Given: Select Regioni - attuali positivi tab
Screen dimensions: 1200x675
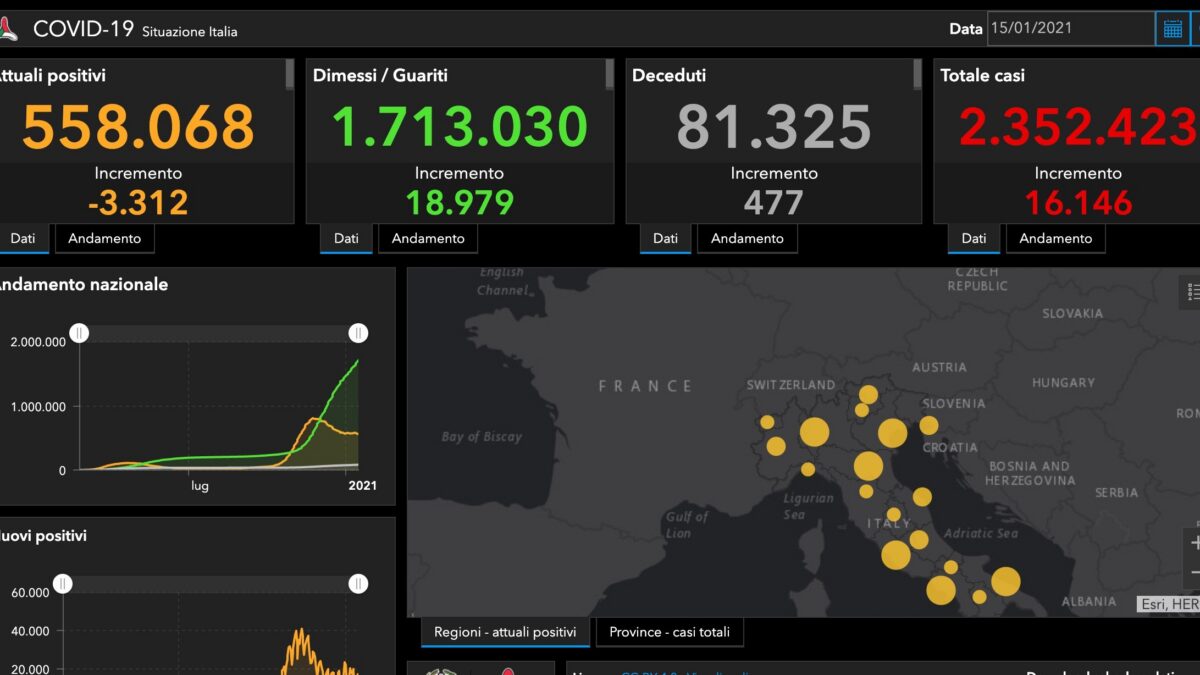Looking at the screenshot, I should click(505, 632).
